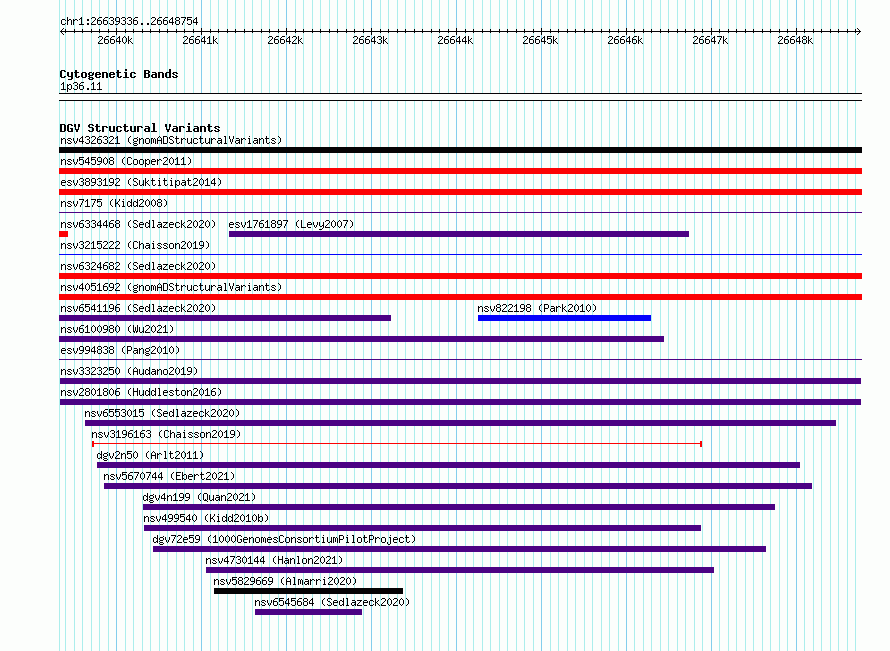Select the purple nsv4730144 variant bar
890x651 pixels.
point(460,570)
